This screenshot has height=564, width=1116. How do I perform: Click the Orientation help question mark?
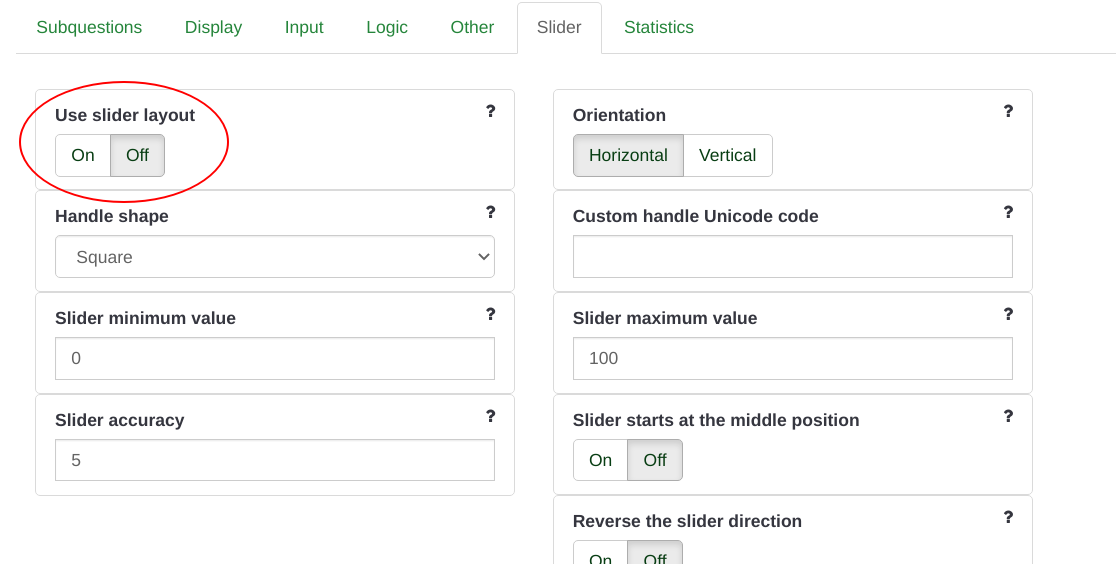1008,111
